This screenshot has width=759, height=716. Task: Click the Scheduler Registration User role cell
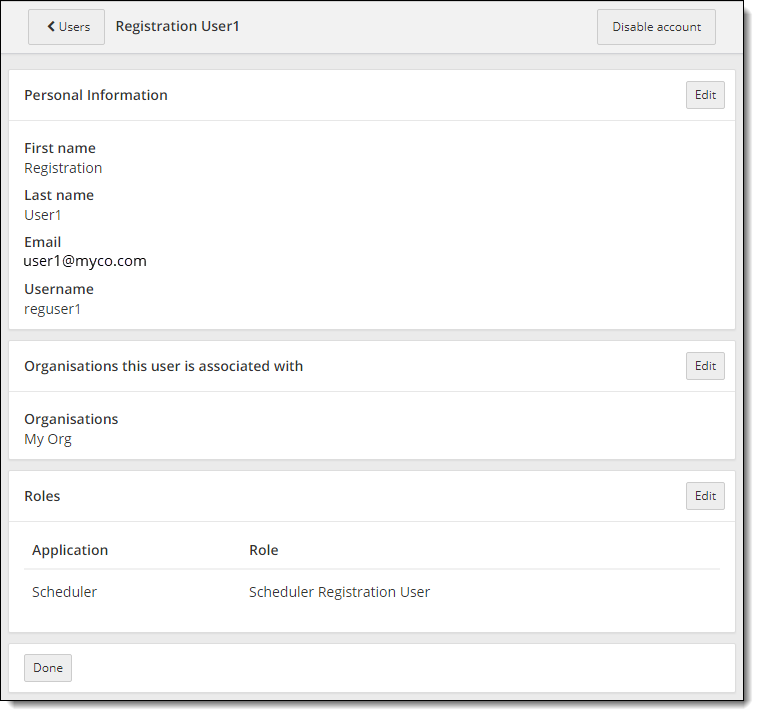click(339, 592)
